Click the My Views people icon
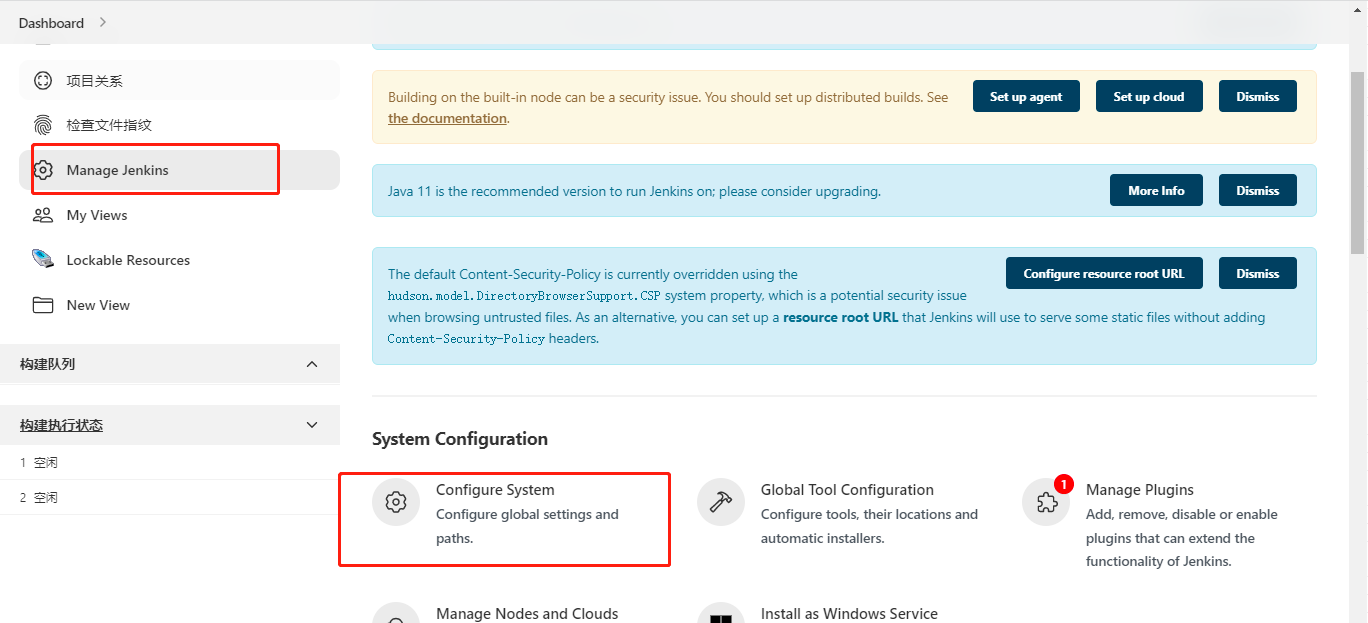 point(43,215)
